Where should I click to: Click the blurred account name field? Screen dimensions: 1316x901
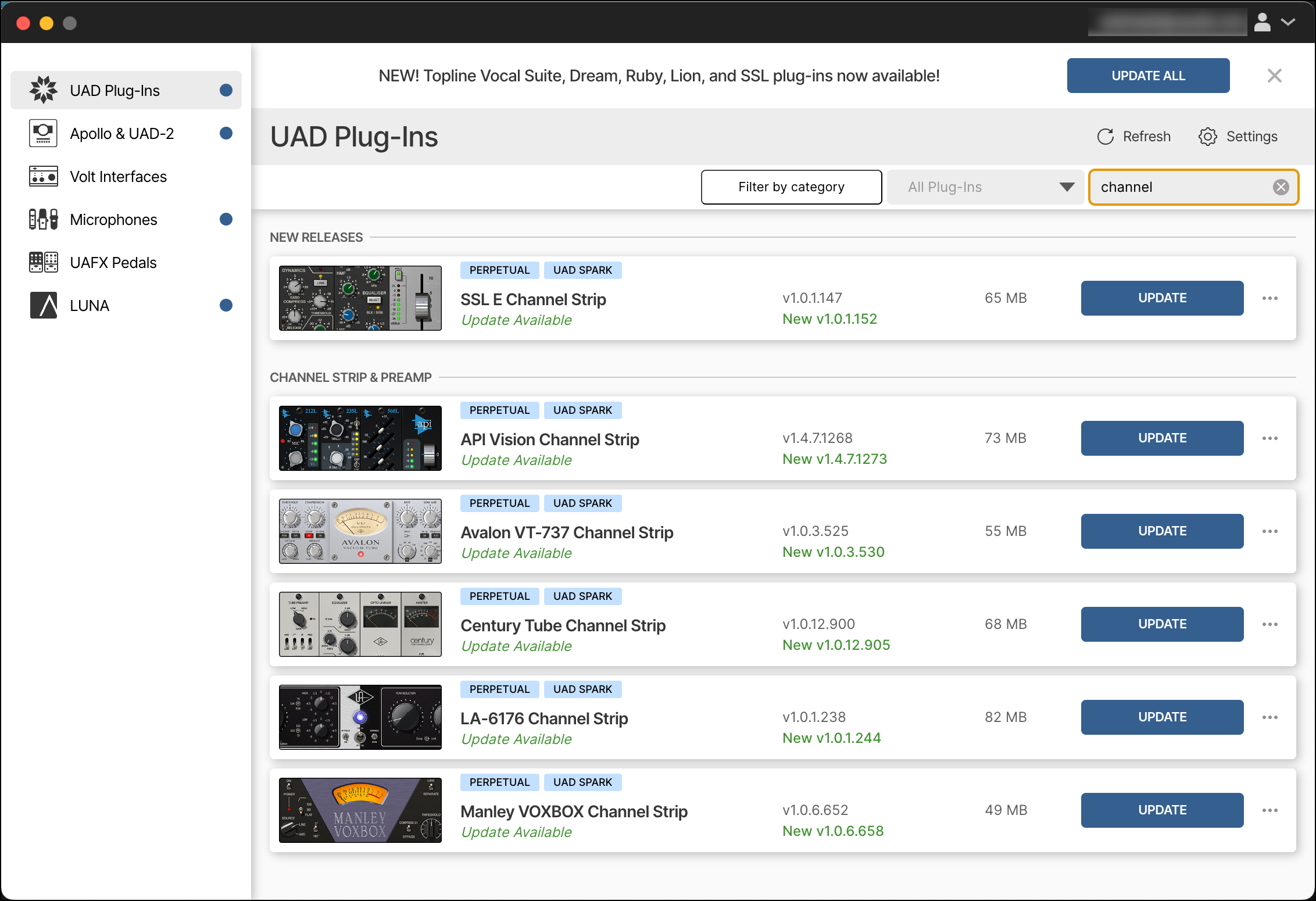tap(1167, 22)
